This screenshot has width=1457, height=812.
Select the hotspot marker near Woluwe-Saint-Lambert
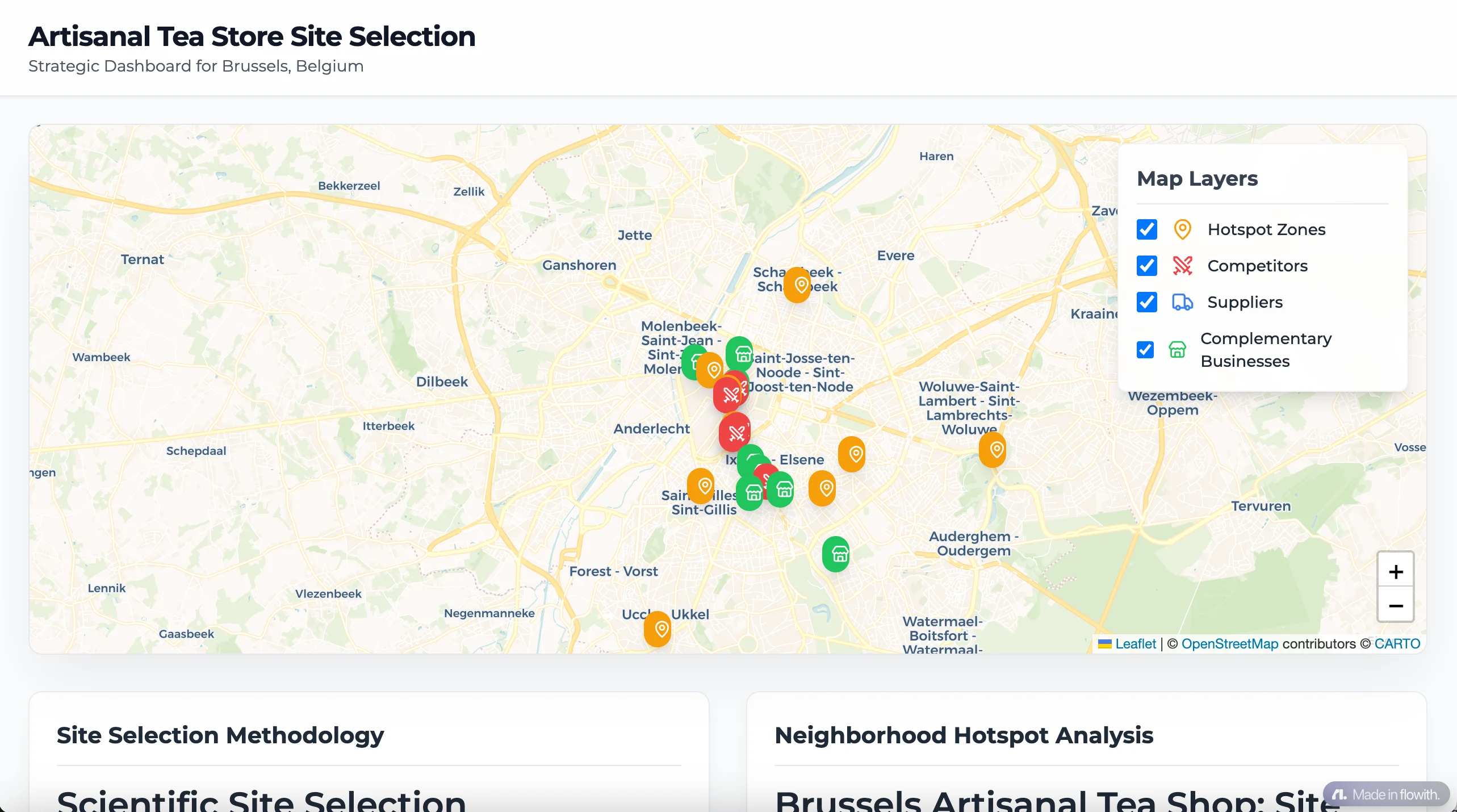pos(993,450)
